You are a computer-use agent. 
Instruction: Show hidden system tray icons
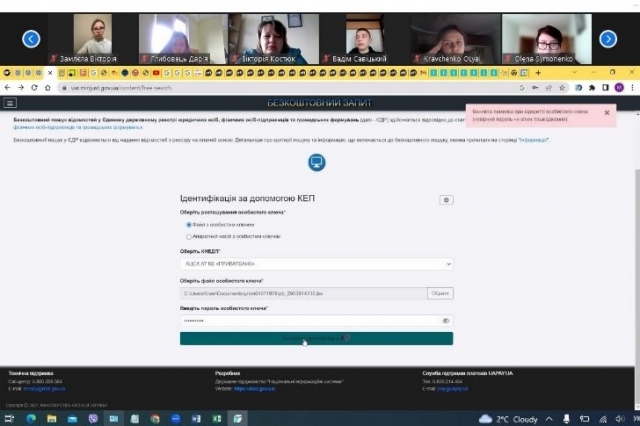pos(549,419)
